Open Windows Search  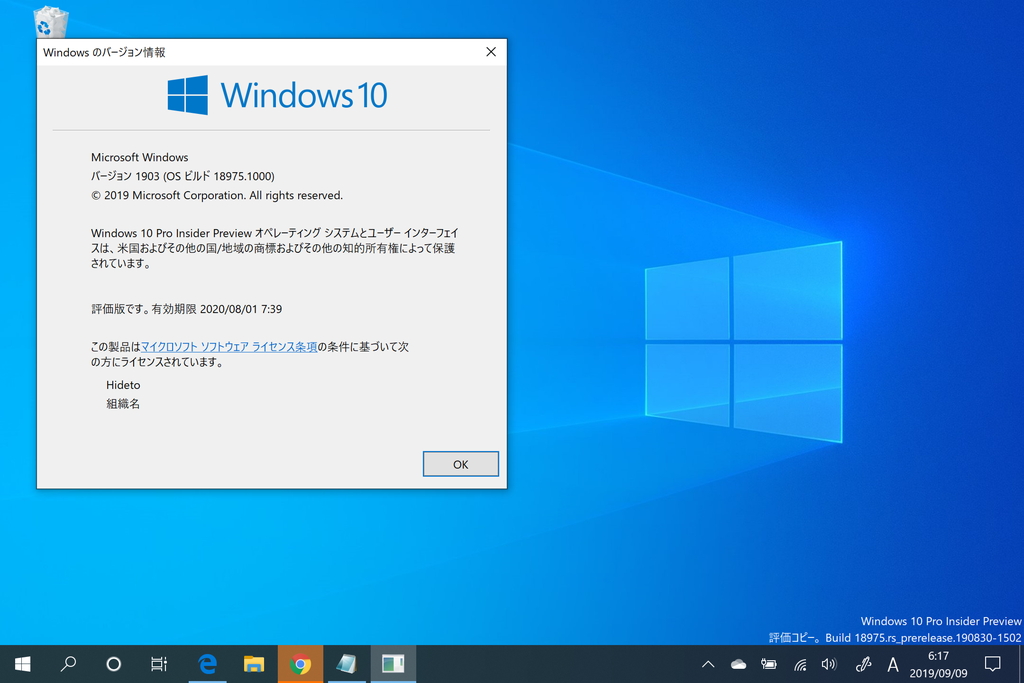click(x=68, y=663)
